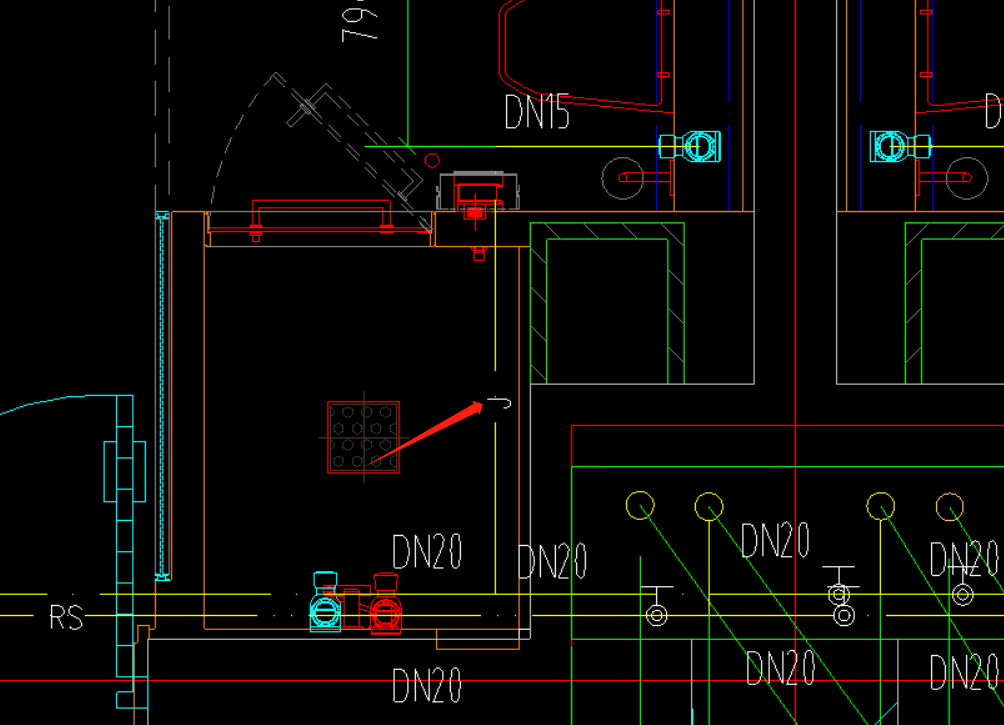The width and height of the screenshot is (1004, 725).
Task: Select the second yellow circle from left
Action: (x=709, y=506)
